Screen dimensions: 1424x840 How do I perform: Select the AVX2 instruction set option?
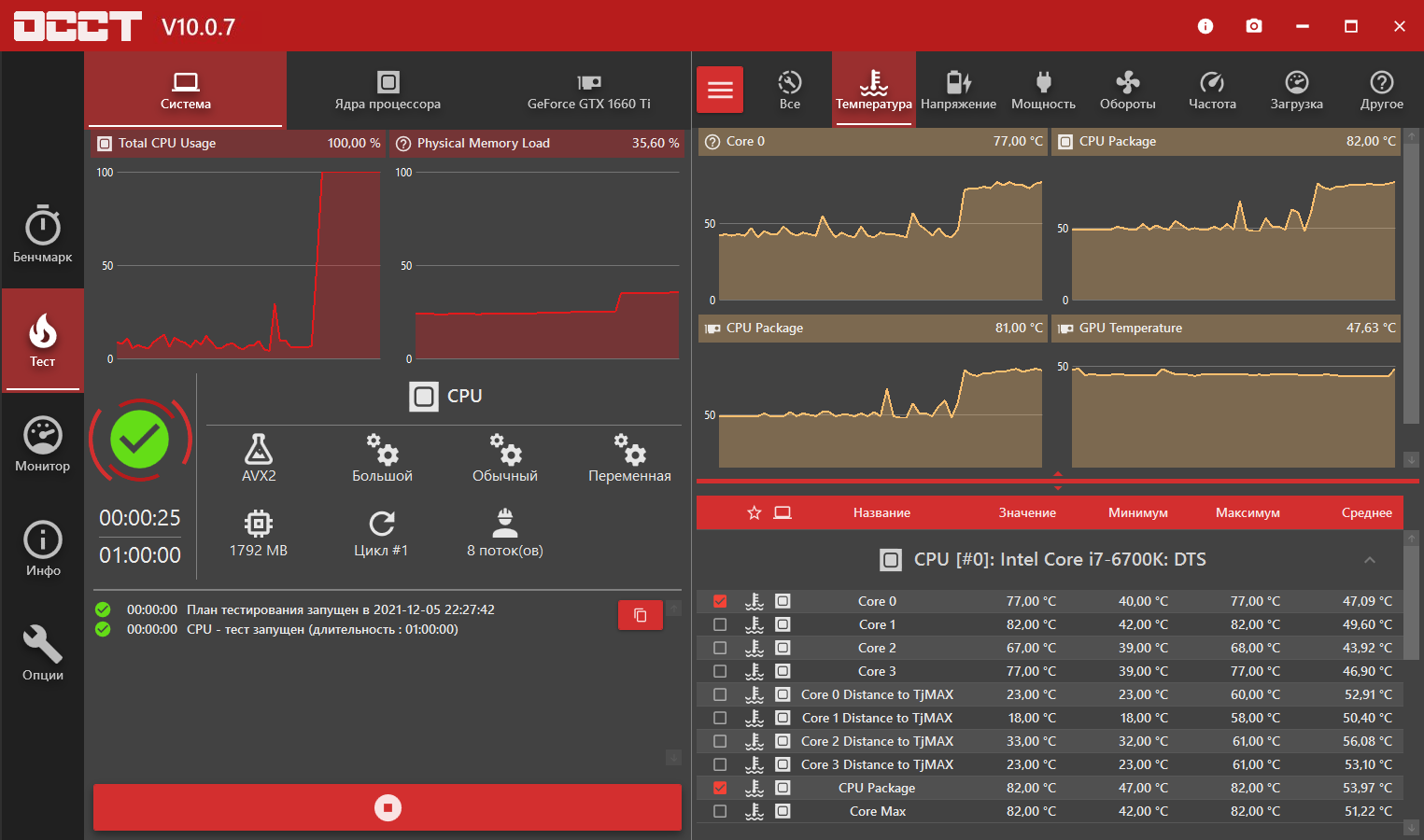pyautogui.click(x=259, y=457)
